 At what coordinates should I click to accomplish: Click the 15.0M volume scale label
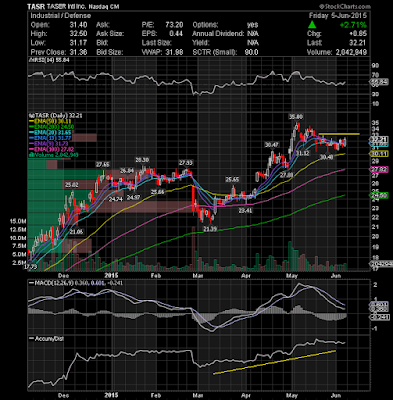pos(18,221)
